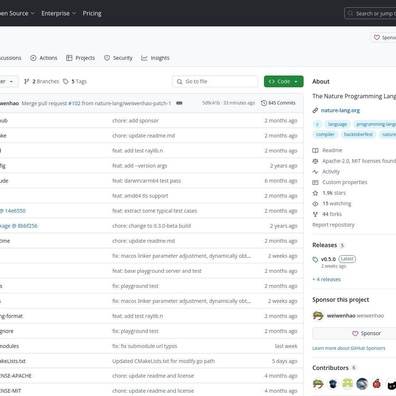Viewport: 396px width, 396px height.
Task: Click the Sponsor heart button at top
Action: 384,37
